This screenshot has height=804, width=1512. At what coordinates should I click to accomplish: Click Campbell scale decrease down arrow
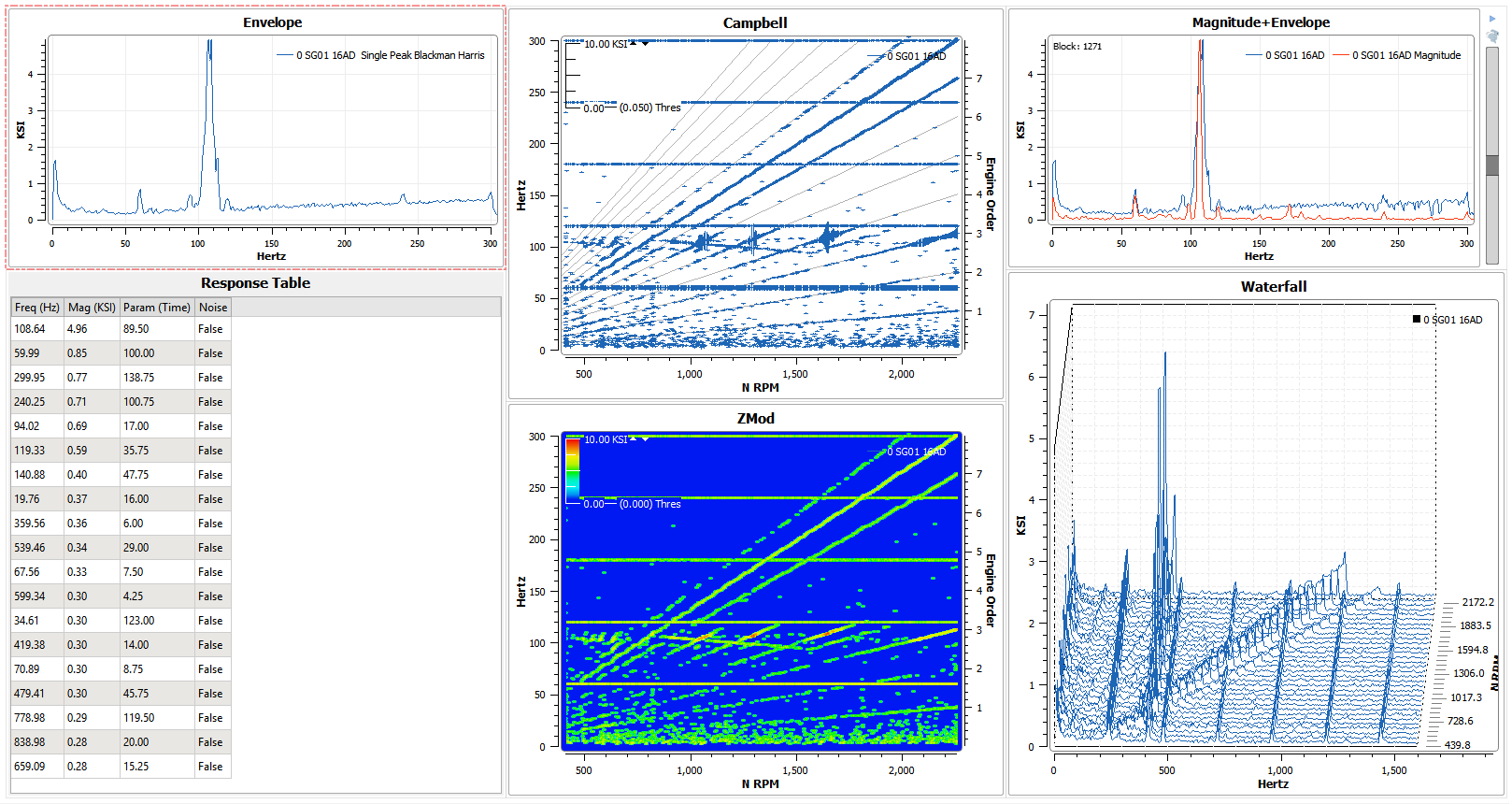coord(645,43)
